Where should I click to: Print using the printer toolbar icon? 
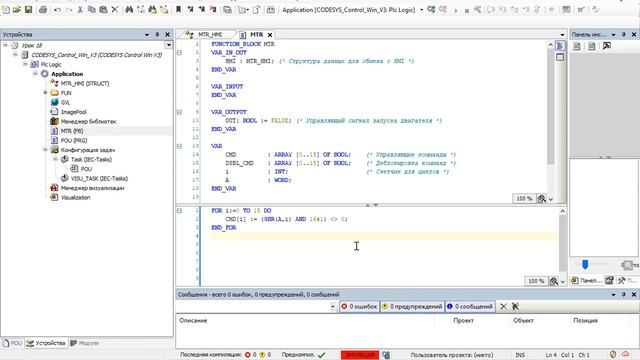(x=43, y=9)
